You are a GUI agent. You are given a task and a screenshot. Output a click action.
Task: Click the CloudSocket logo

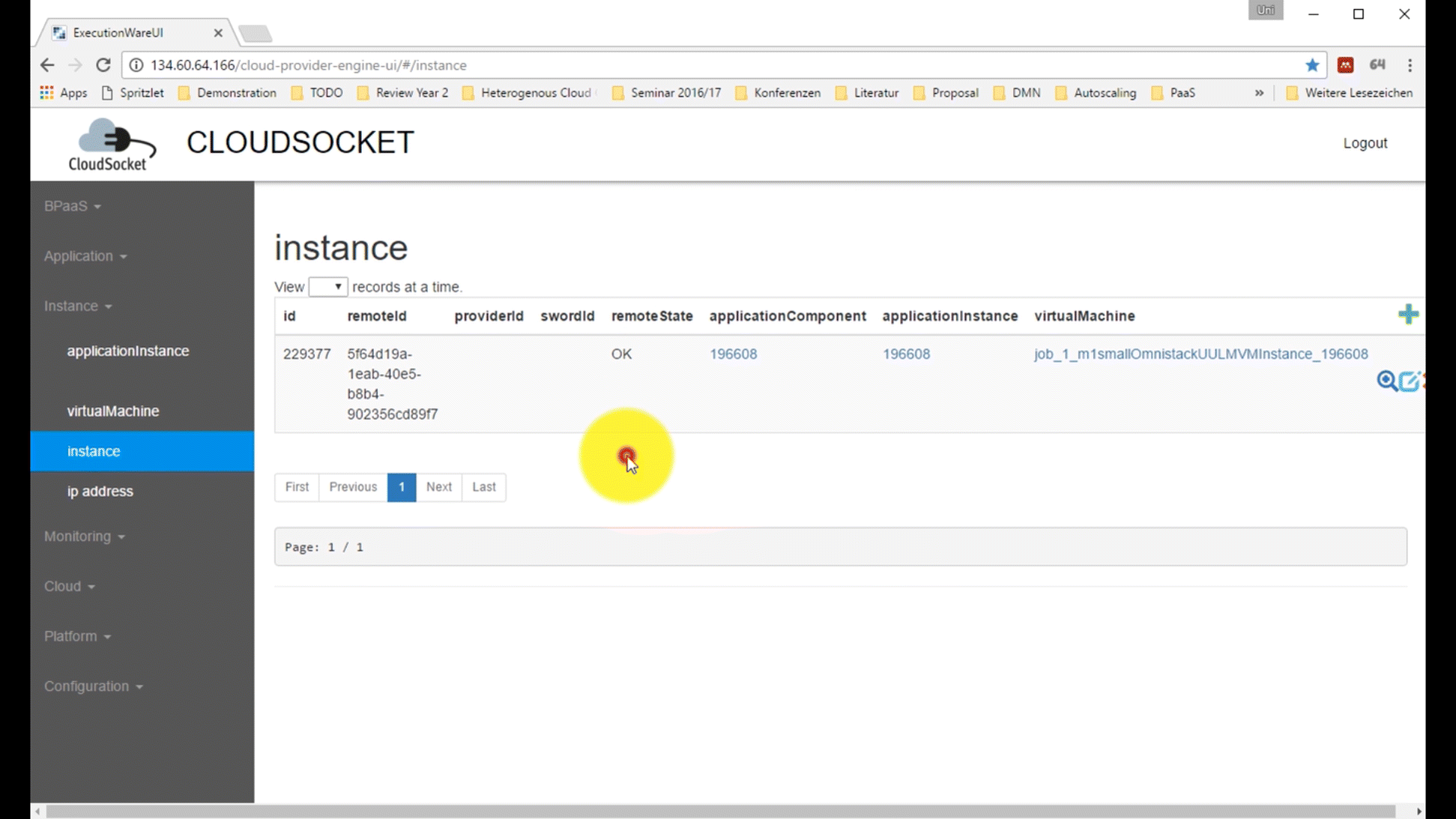pyautogui.click(x=112, y=145)
